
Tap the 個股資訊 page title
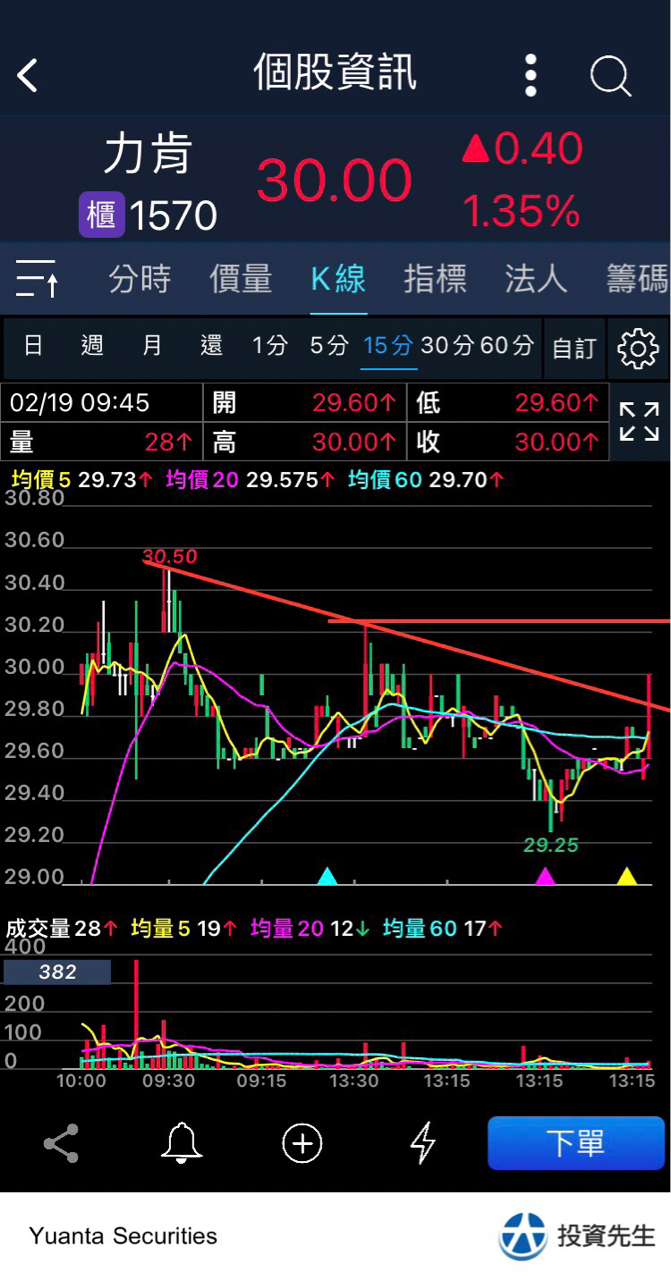[335, 74]
